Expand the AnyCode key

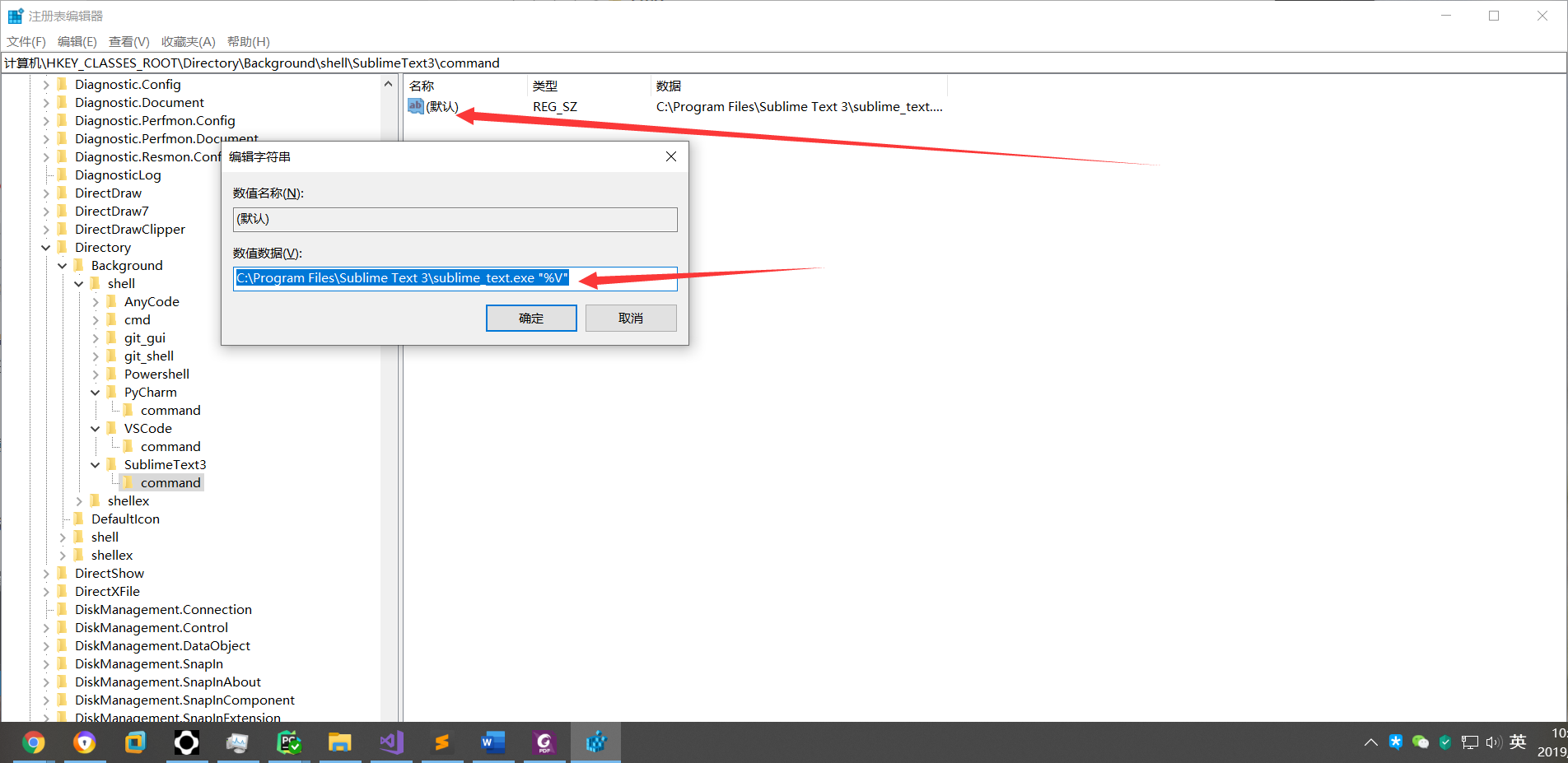pyautogui.click(x=96, y=302)
